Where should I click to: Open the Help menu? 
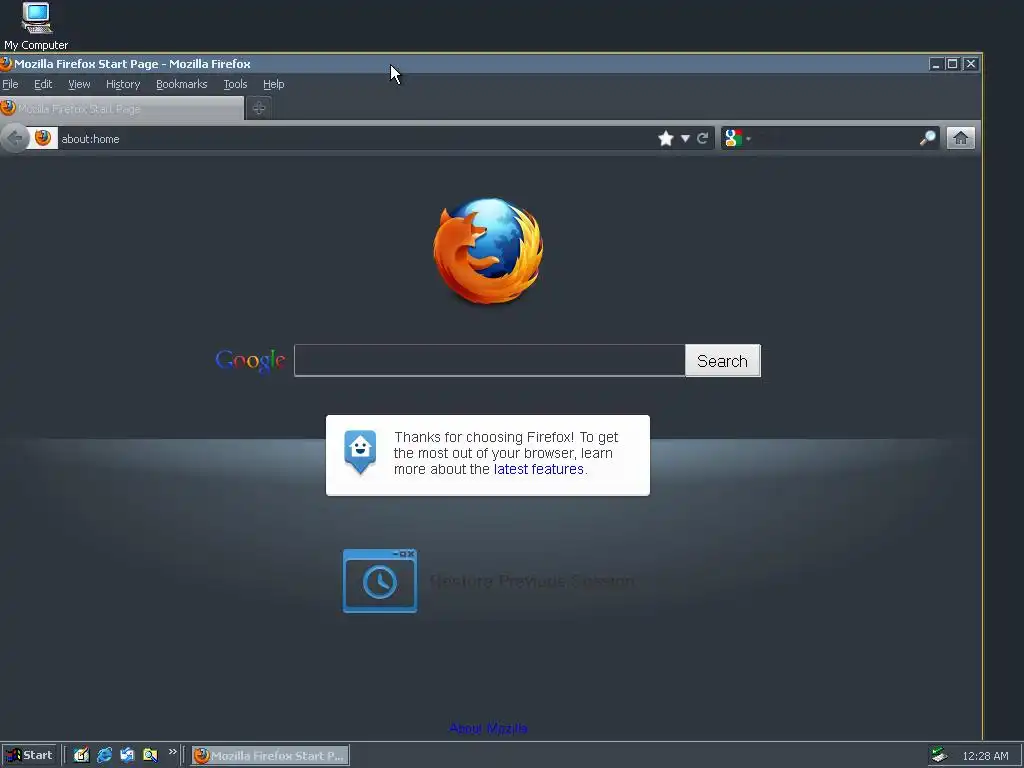pos(274,84)
